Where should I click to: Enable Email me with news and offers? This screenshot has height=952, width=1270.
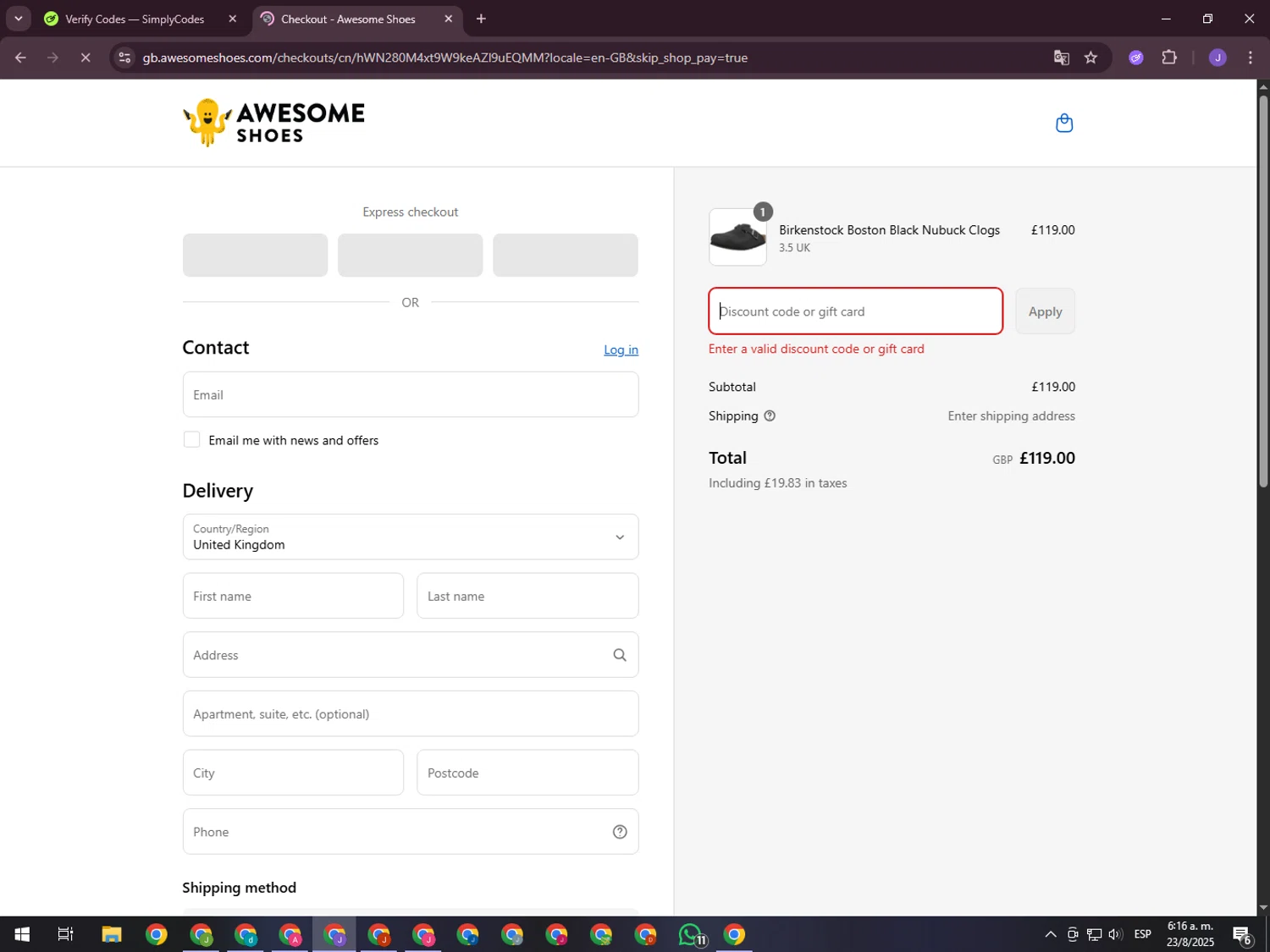tap(192, 440)
